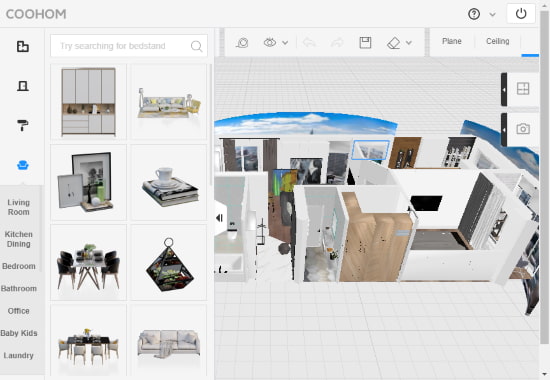The height and width of the screenshot is (380, 550).
Task: Open the help menu dropdown arrow
Action: (x=492, y=14)
